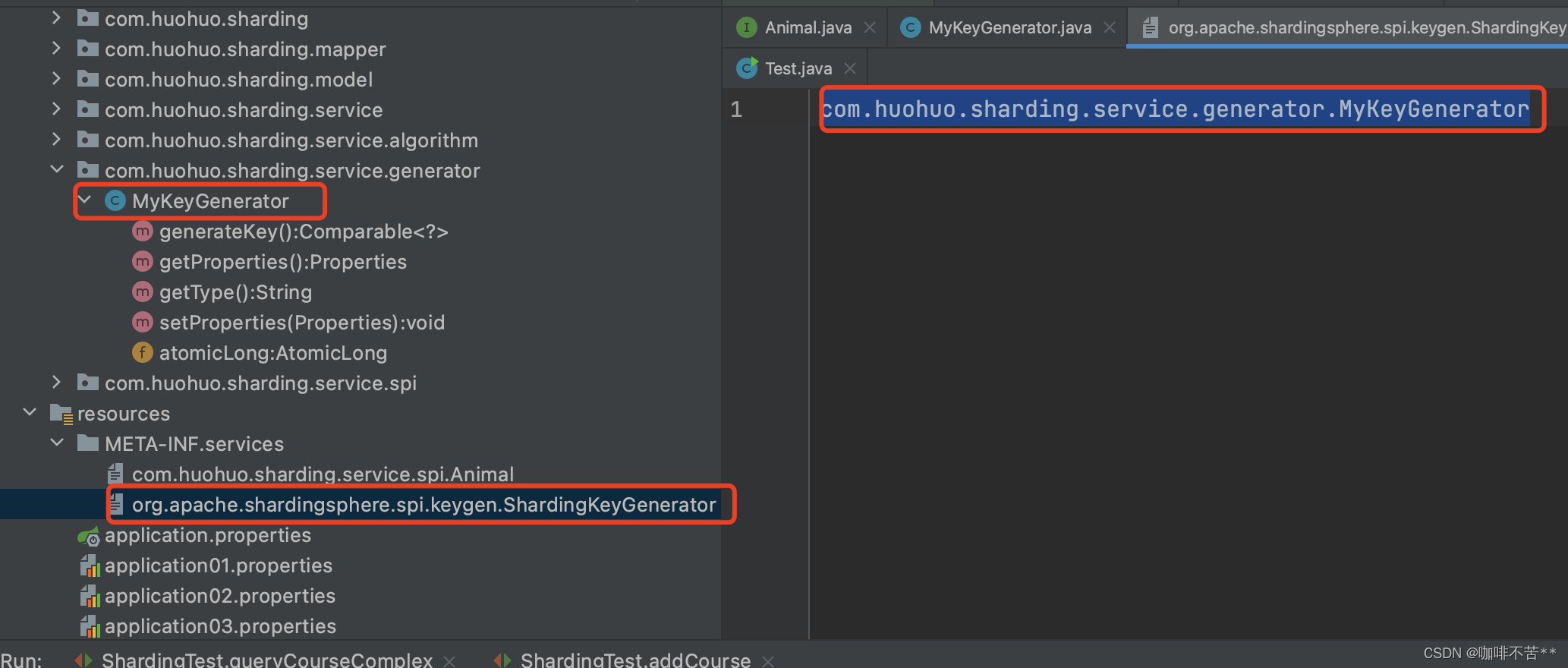
Task: Click the com.huohuo.sharding.service.spi.Animal file icon
Action: [x=115, y=474]
